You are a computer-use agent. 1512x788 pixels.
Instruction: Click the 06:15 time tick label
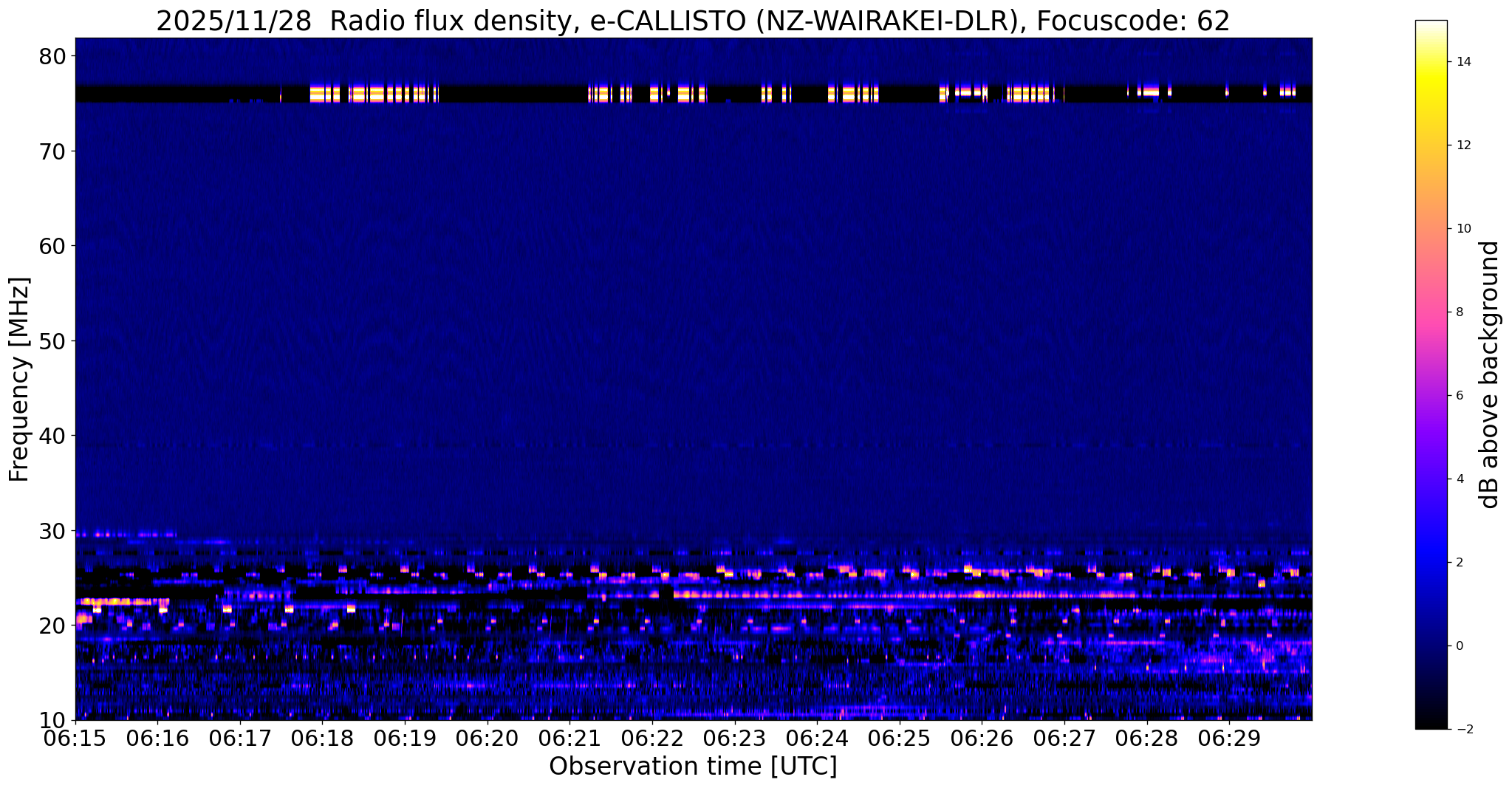coord(75,738)
